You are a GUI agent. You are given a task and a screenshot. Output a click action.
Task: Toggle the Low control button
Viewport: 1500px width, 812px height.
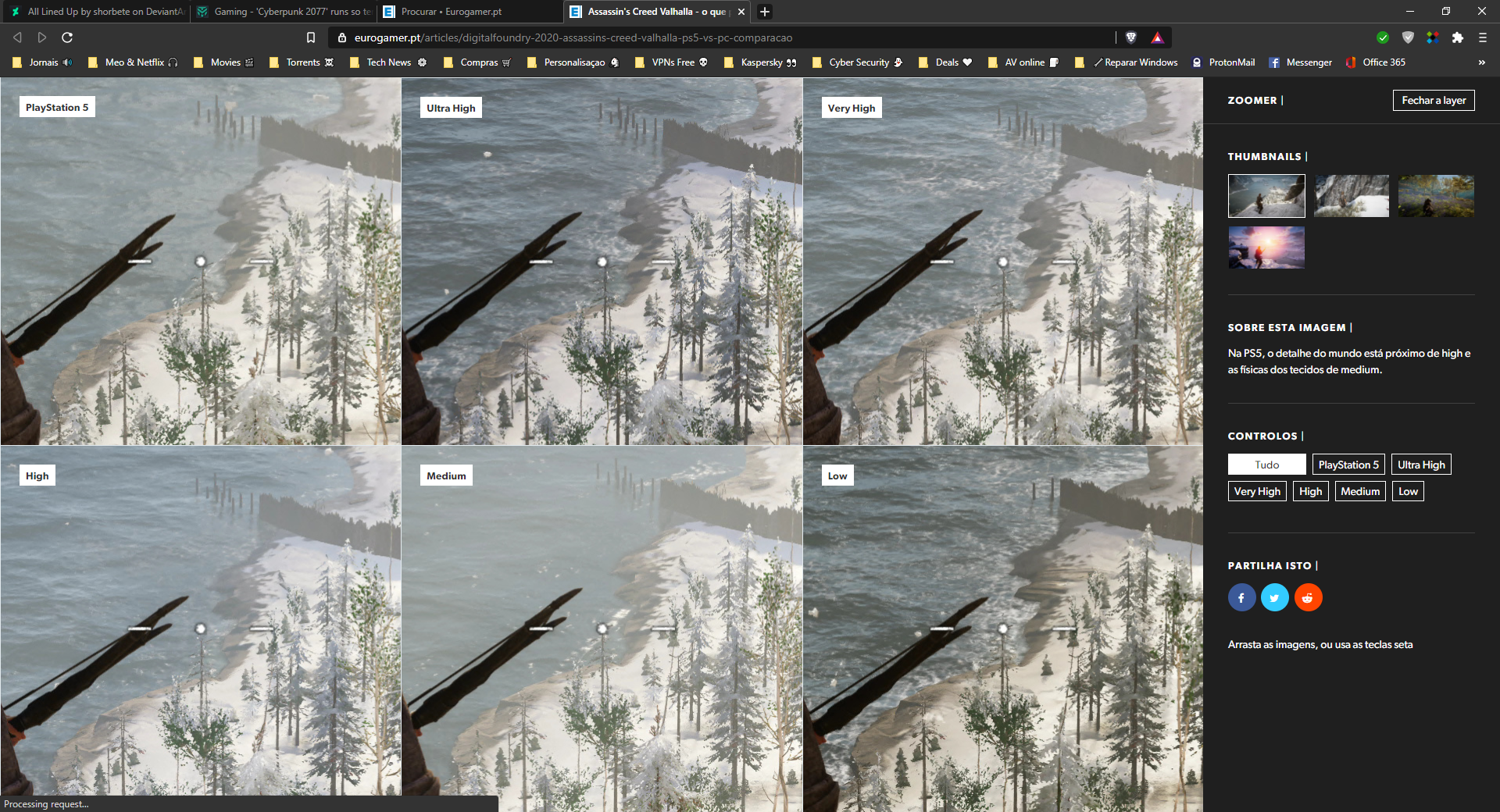(x=1408, y=491)
